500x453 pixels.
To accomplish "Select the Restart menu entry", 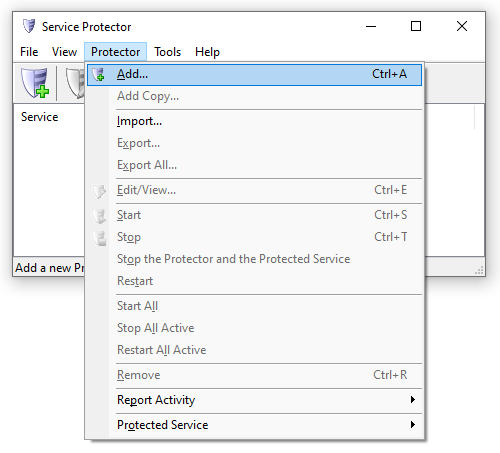I will coord(254,281).
